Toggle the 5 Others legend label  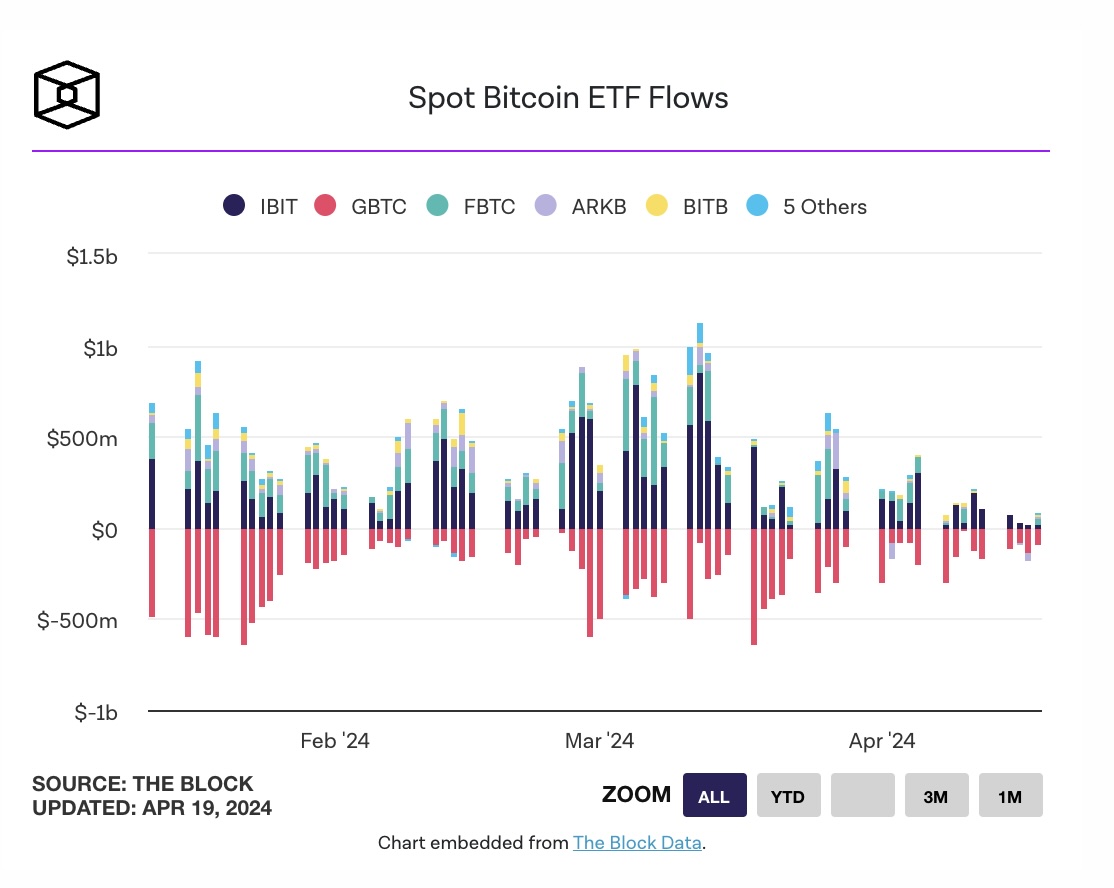825,207
